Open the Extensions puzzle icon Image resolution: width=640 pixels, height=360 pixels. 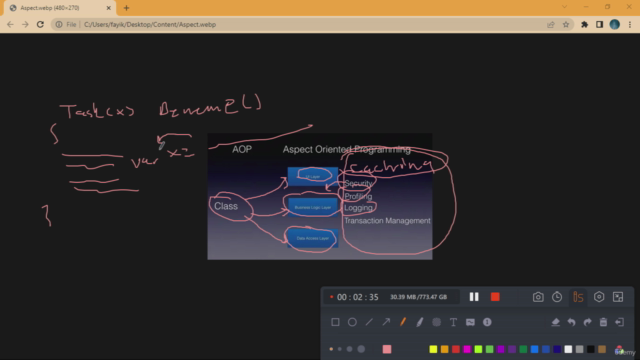point(584,24)
